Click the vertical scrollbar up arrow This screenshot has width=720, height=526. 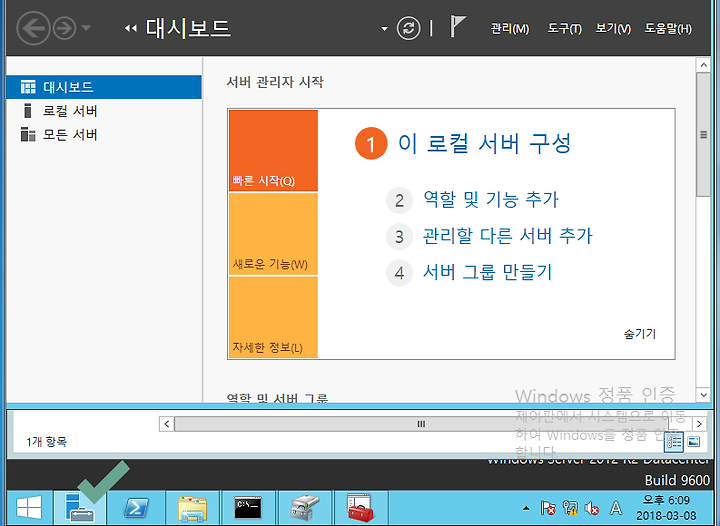(703, 65)
